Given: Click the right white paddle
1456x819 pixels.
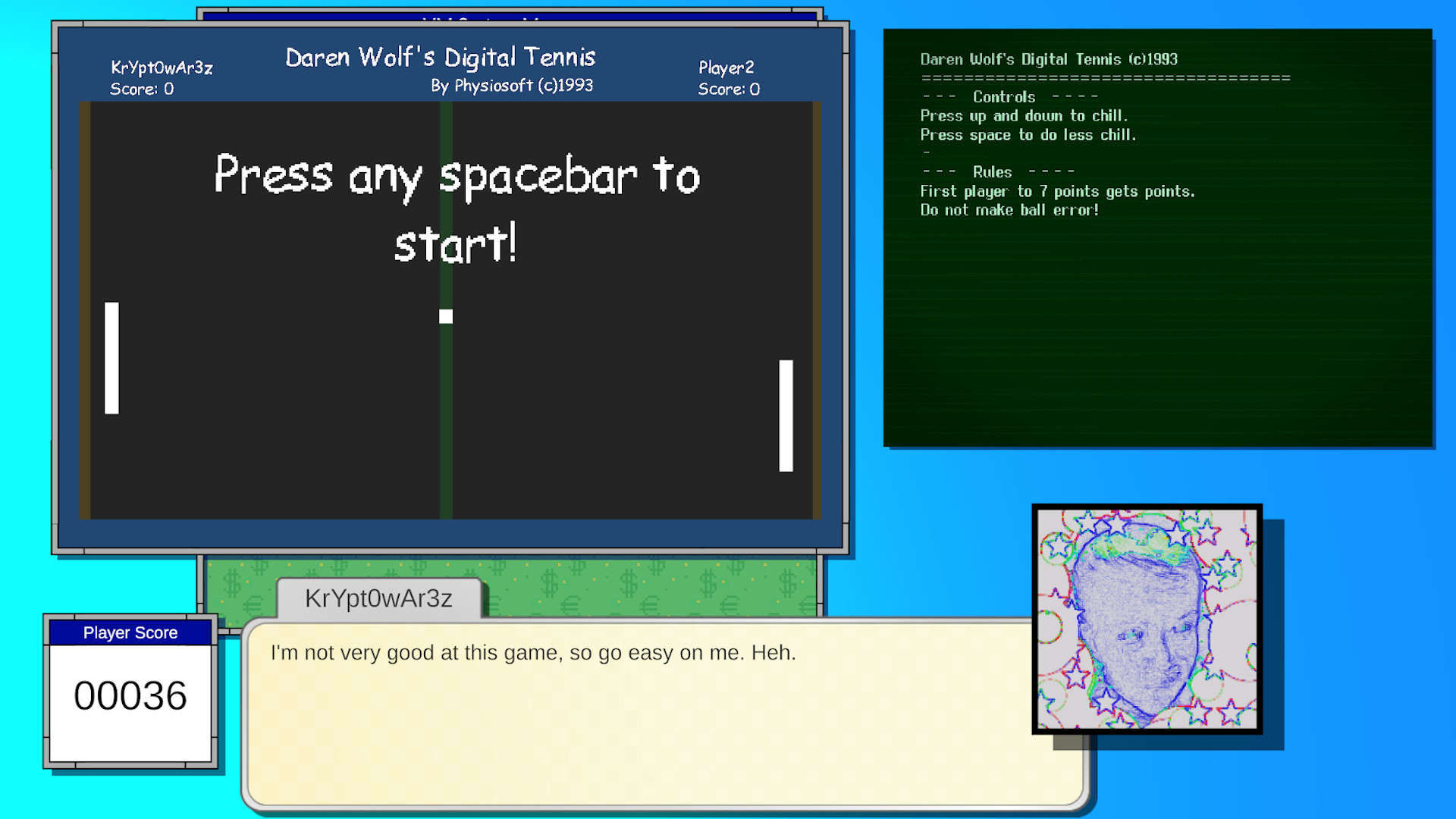Looking at the screenshot, I should (x=786, y=416).
